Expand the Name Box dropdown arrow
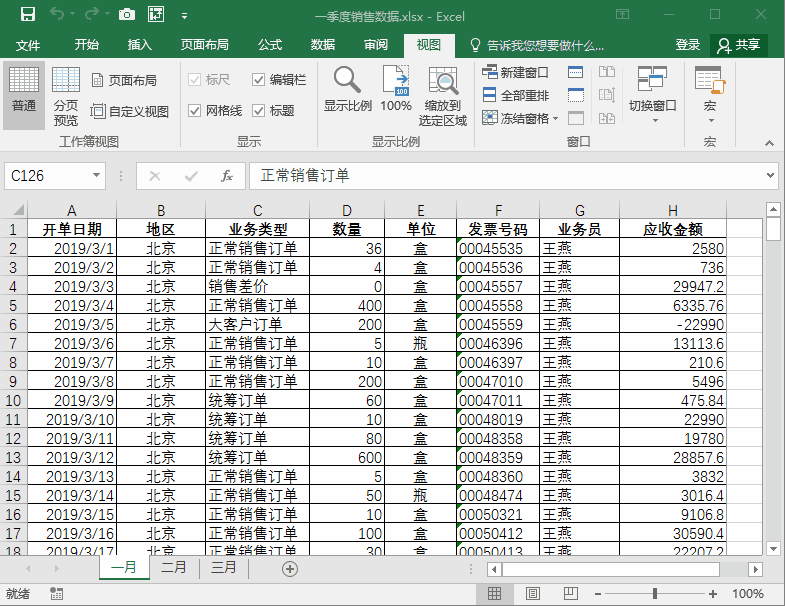Viewport: 785px width, 606px height. [x=97, y=176]
